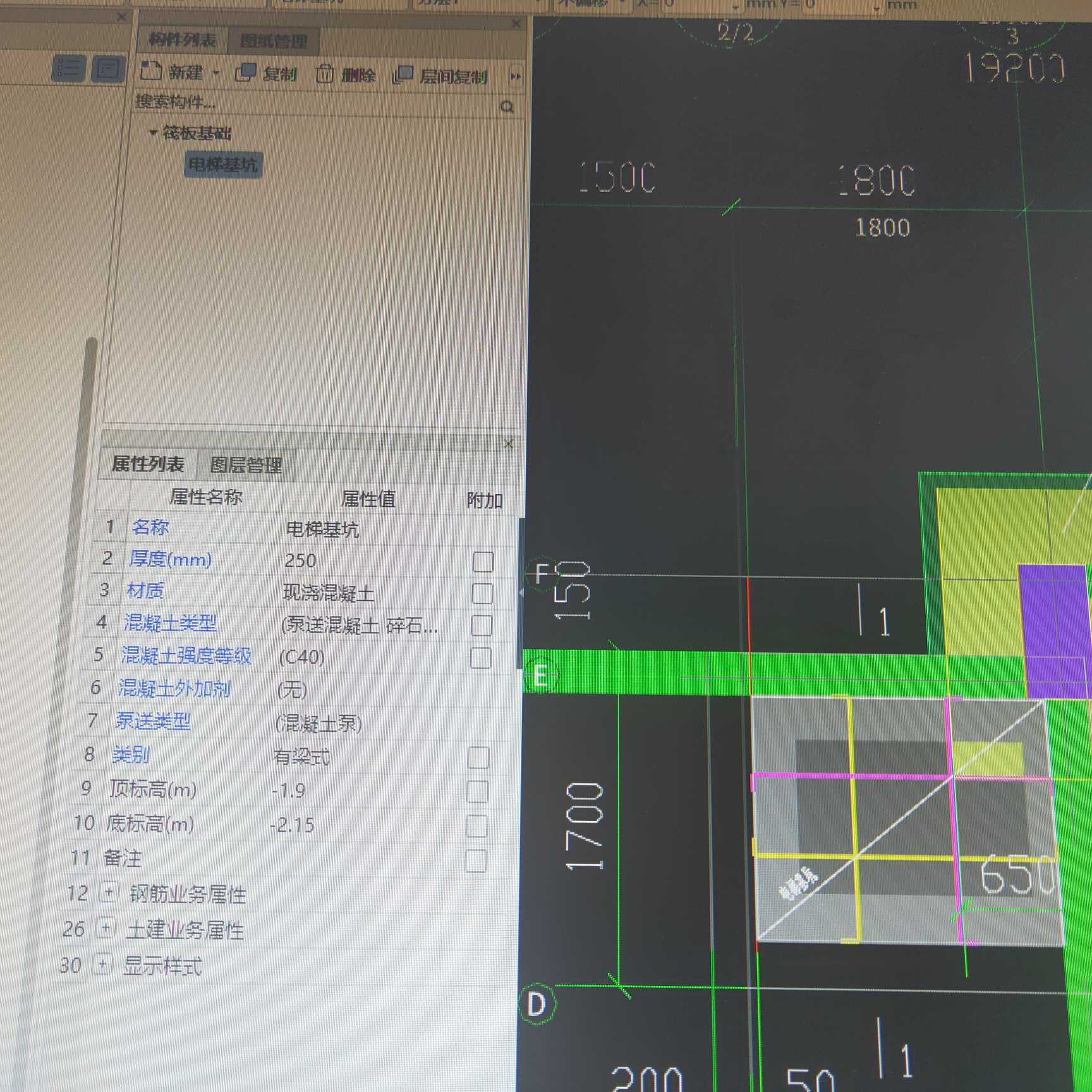The image size is (1092, 1092).
Task: Click the list view icon in left panel
Action: coord(68,68)
